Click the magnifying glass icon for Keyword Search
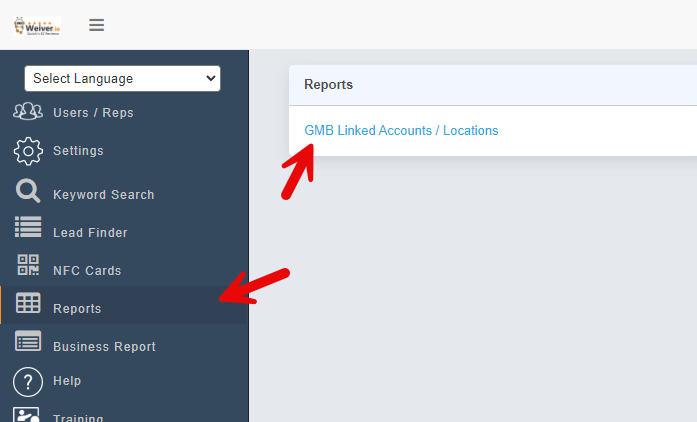The width and height of the screenshot is (697, 422). coord(28,192)
